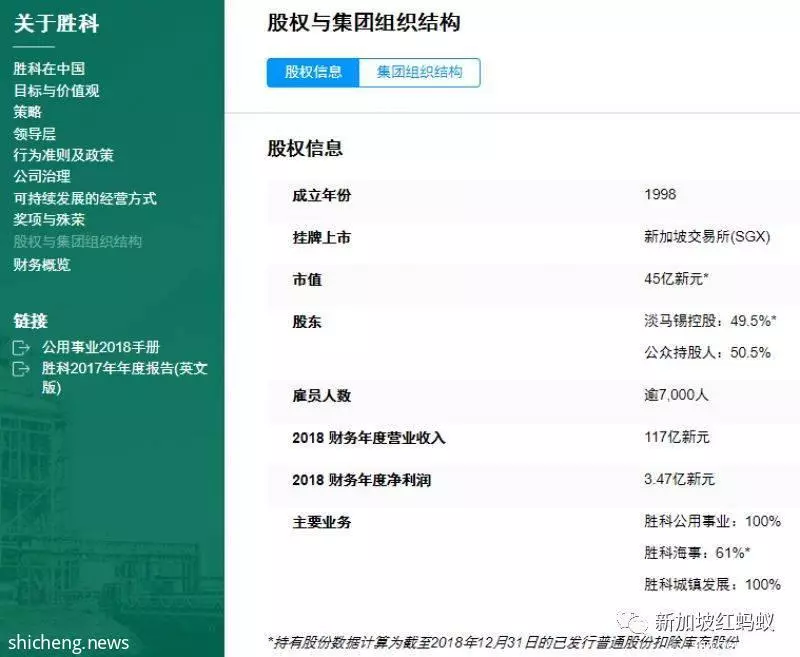
Task: Open 胜科在中国 in the sidebar
Action: [49, 69]
